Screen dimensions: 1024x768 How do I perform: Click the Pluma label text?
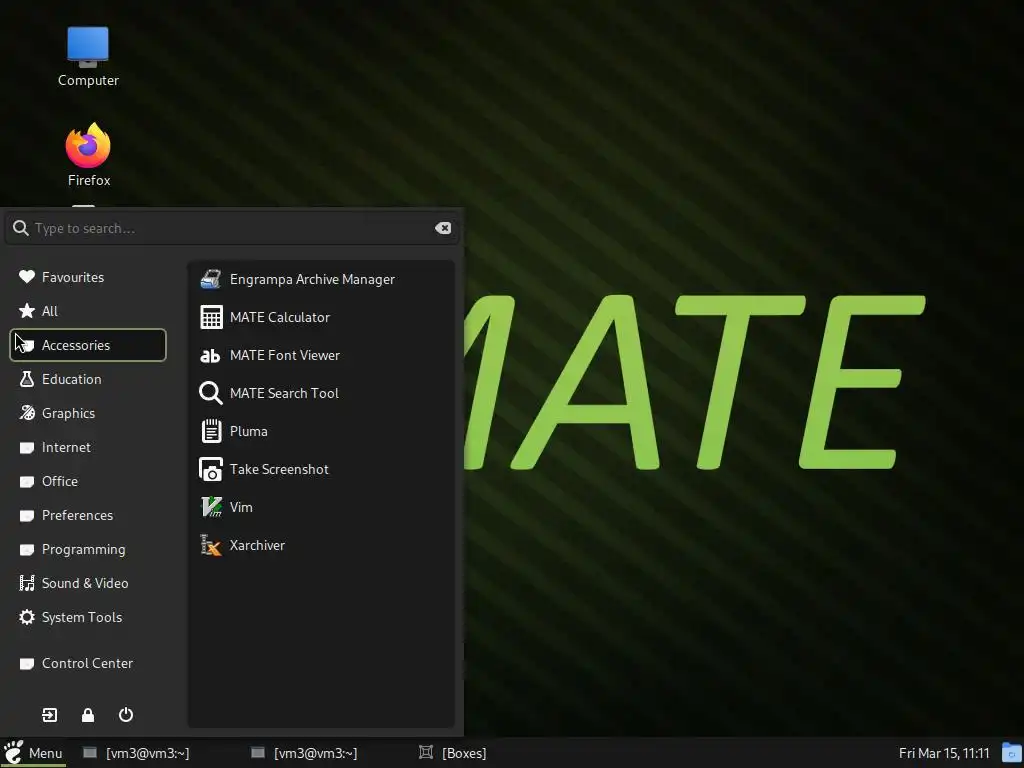point(249,431)
